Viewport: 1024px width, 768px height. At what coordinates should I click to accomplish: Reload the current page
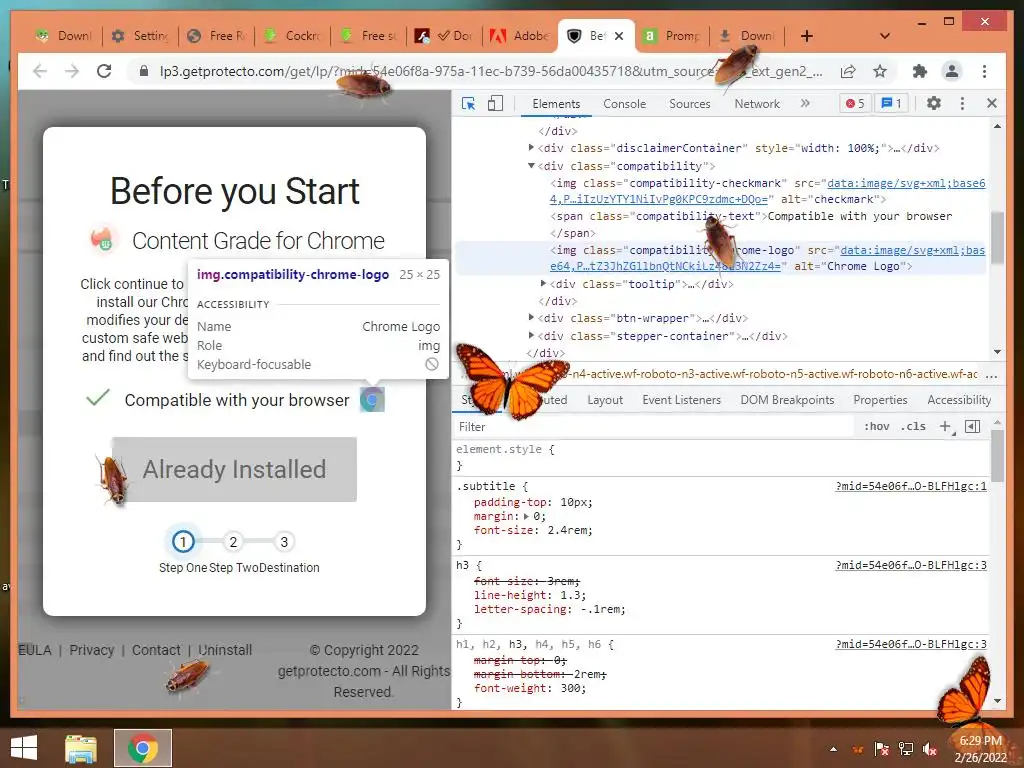tap(104, 71)
